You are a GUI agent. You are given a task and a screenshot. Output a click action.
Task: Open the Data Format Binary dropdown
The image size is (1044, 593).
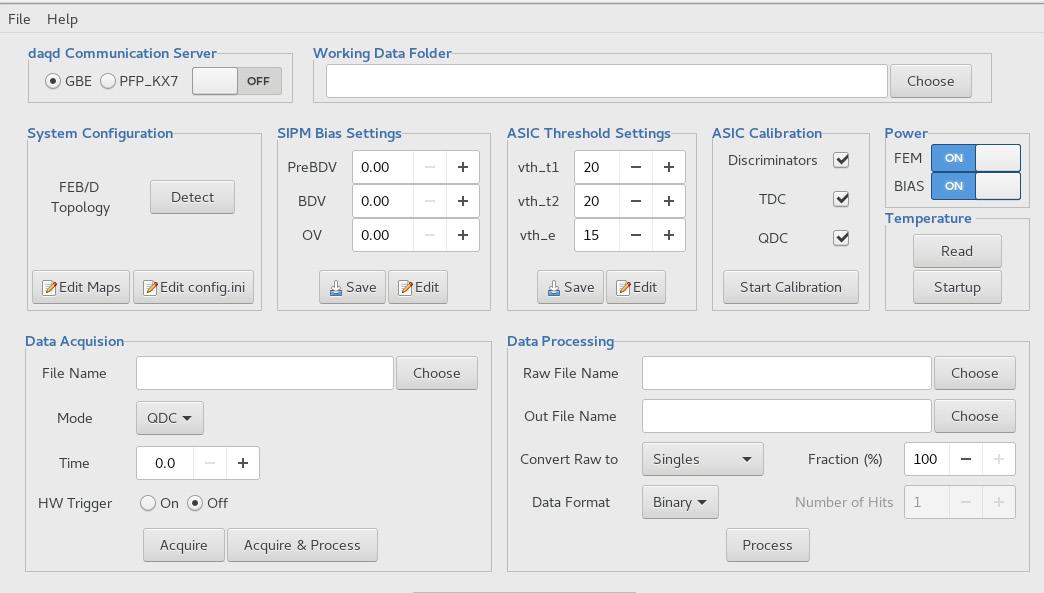coord(680,502)
